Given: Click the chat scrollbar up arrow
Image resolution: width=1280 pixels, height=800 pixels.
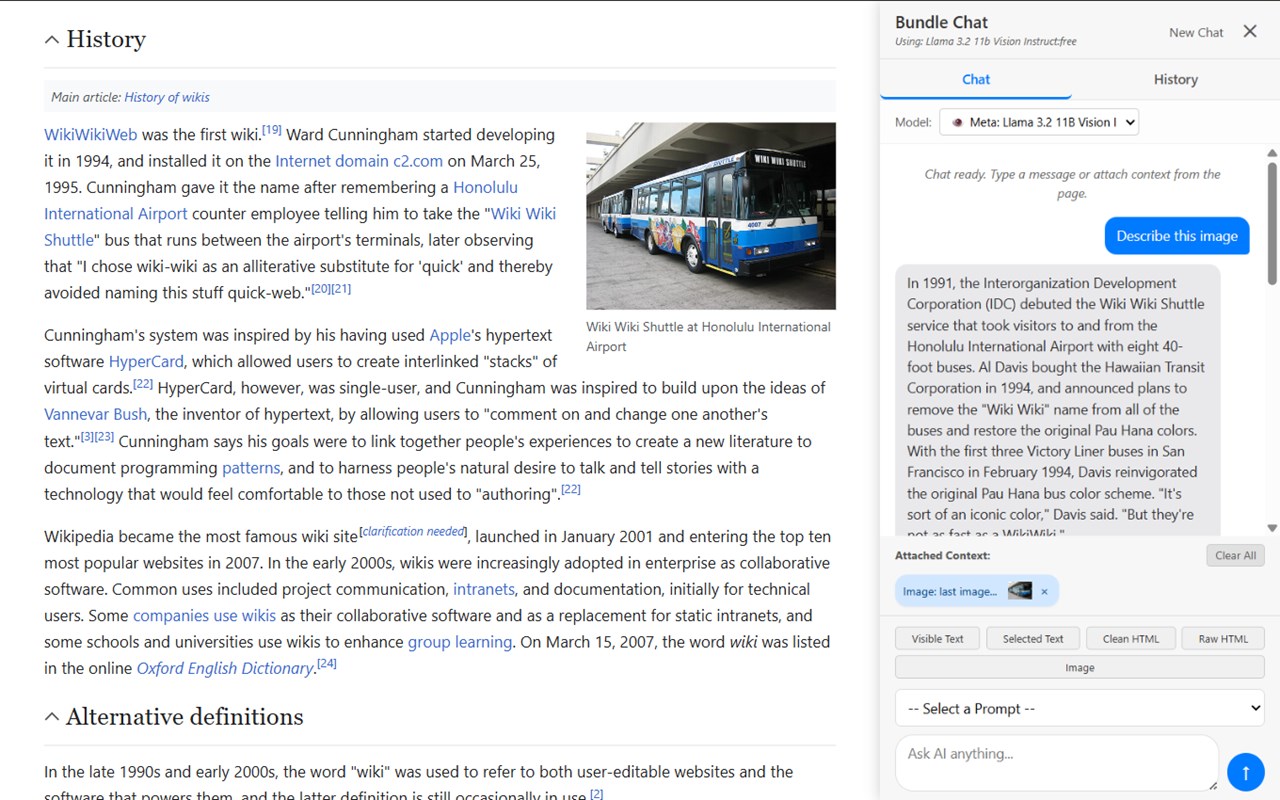Looking at the screenshot, I should tap(1272, 153).
